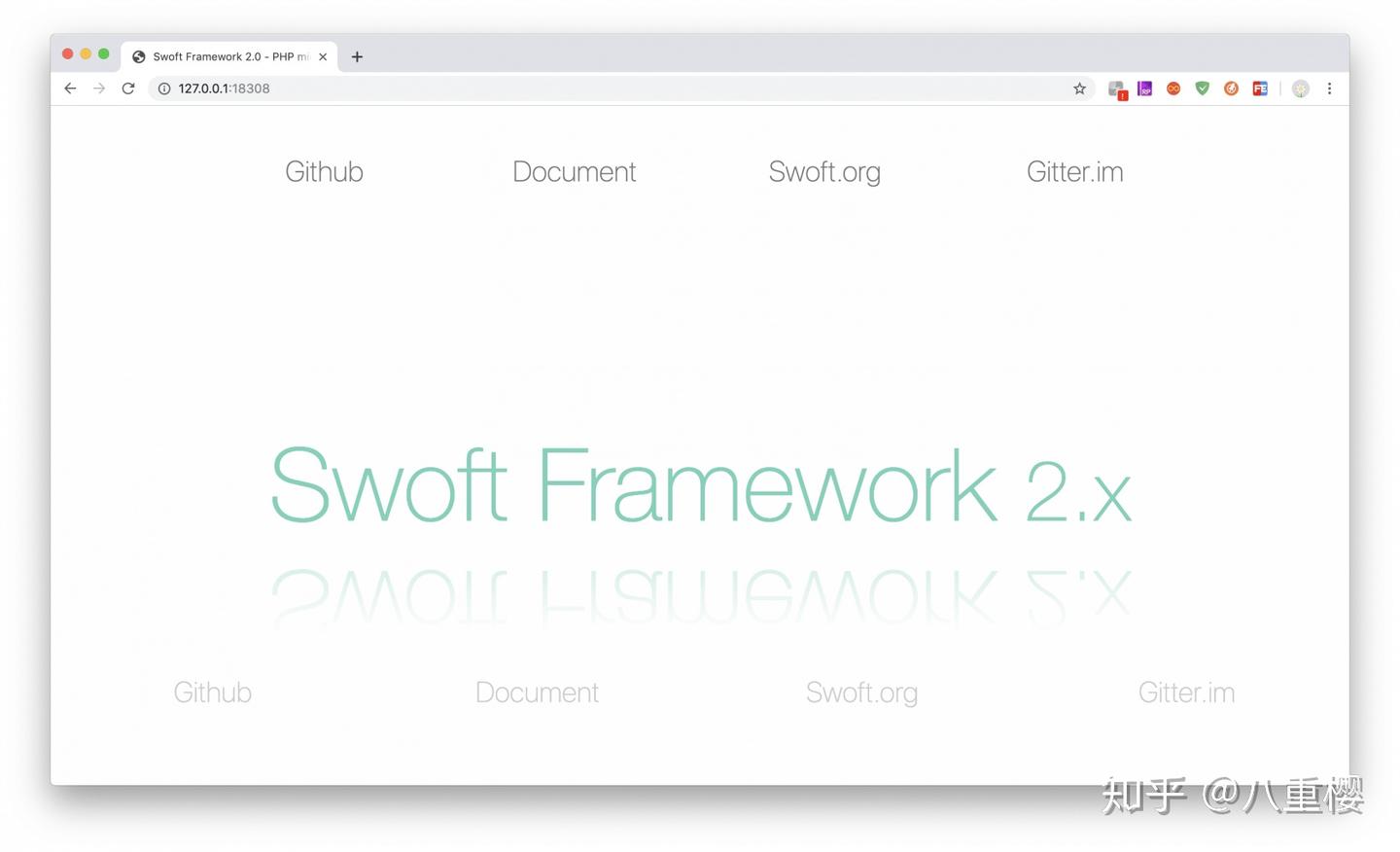Click the back navigation arrow

pyautogui.click(x=69, y=89)
